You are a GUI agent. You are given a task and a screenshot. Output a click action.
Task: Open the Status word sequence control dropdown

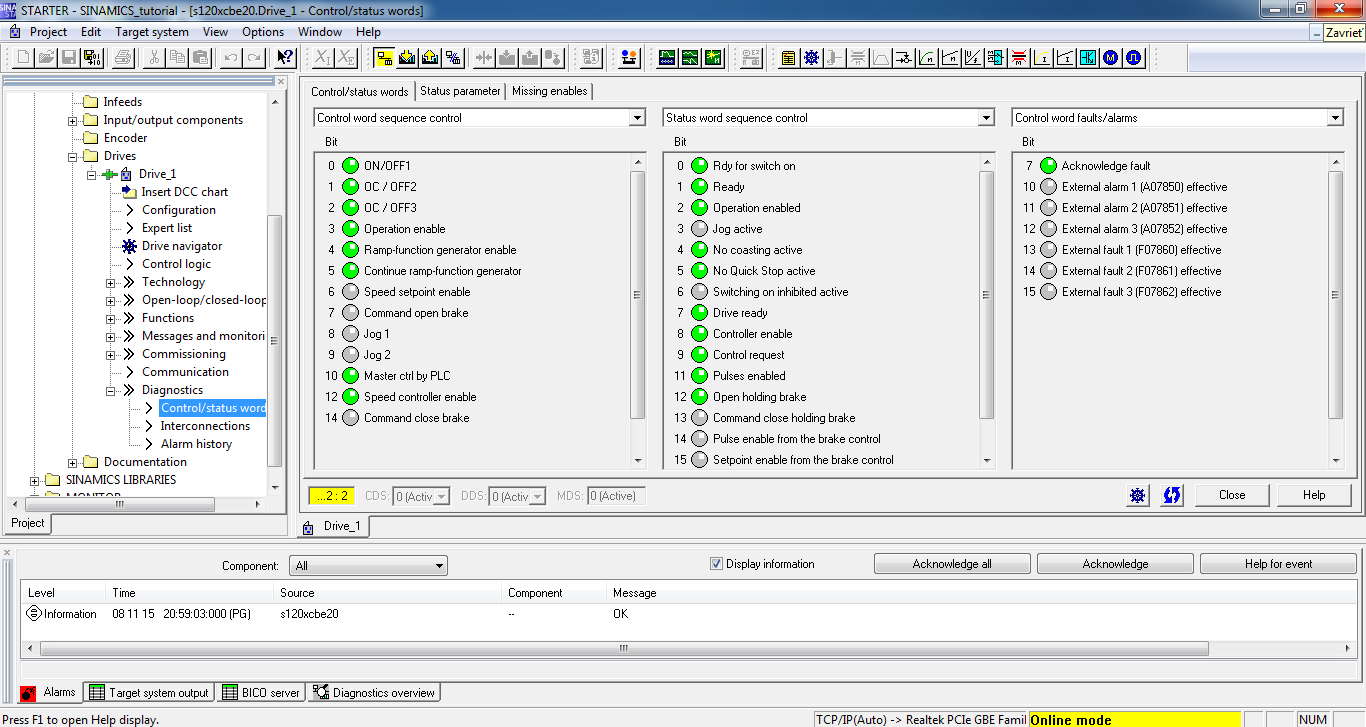[x=986, y=118]
